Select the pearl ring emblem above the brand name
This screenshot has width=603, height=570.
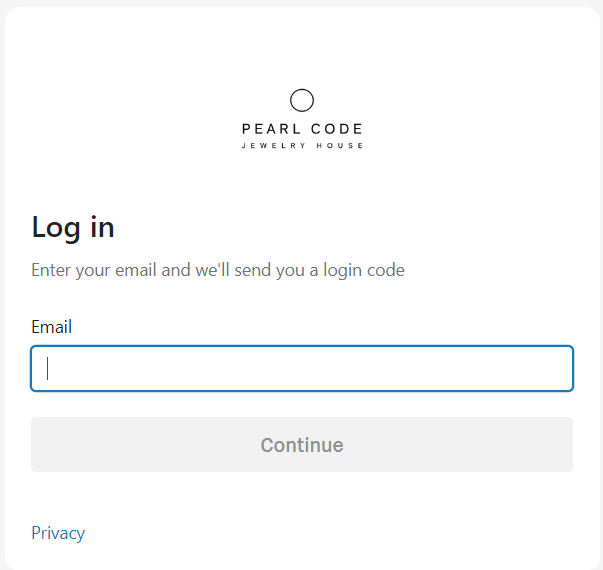coord(302,100)
